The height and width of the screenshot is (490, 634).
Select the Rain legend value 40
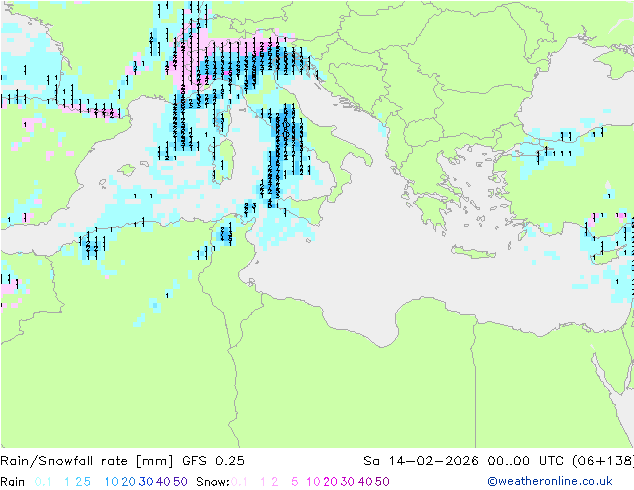(163, 482)
